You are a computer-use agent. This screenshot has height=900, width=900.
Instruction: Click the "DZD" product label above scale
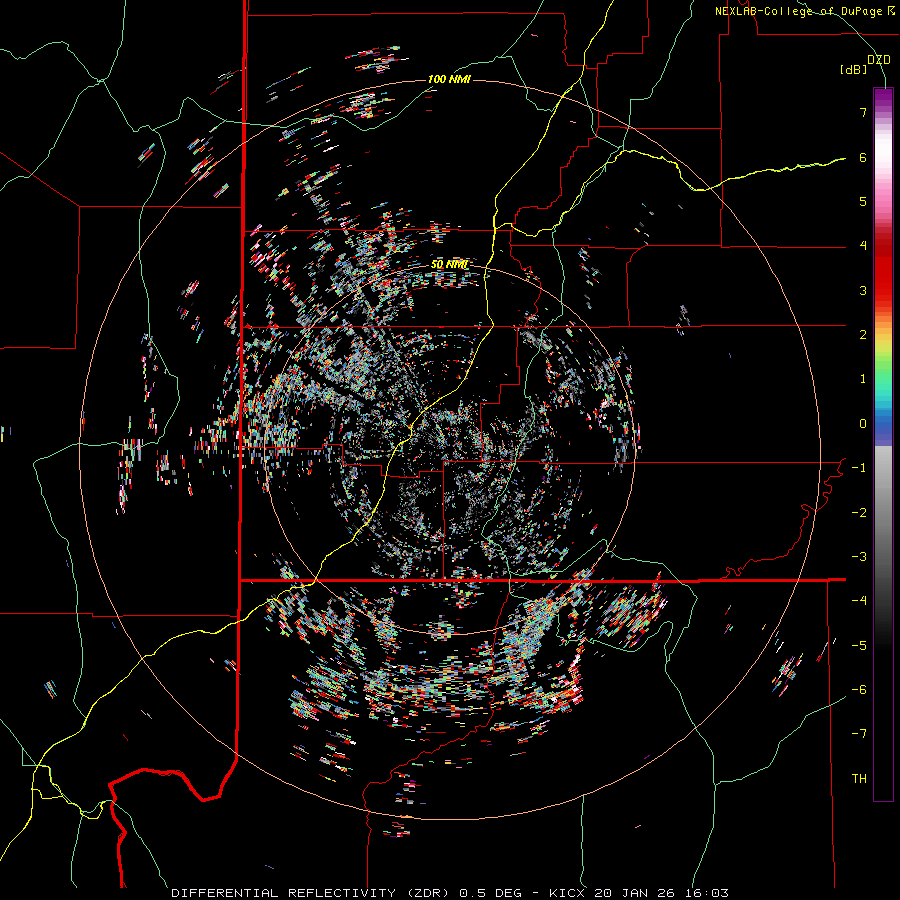(x=879, y=60)
